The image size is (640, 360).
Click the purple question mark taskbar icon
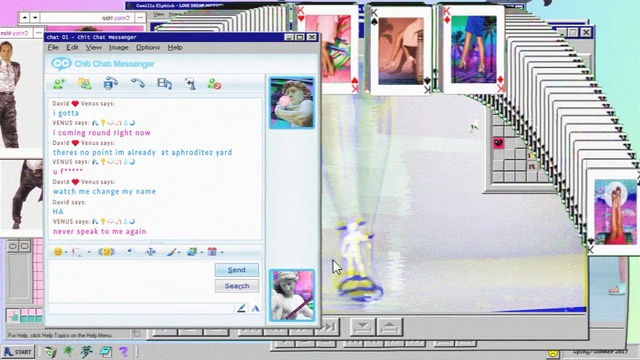tap(123, 351)
